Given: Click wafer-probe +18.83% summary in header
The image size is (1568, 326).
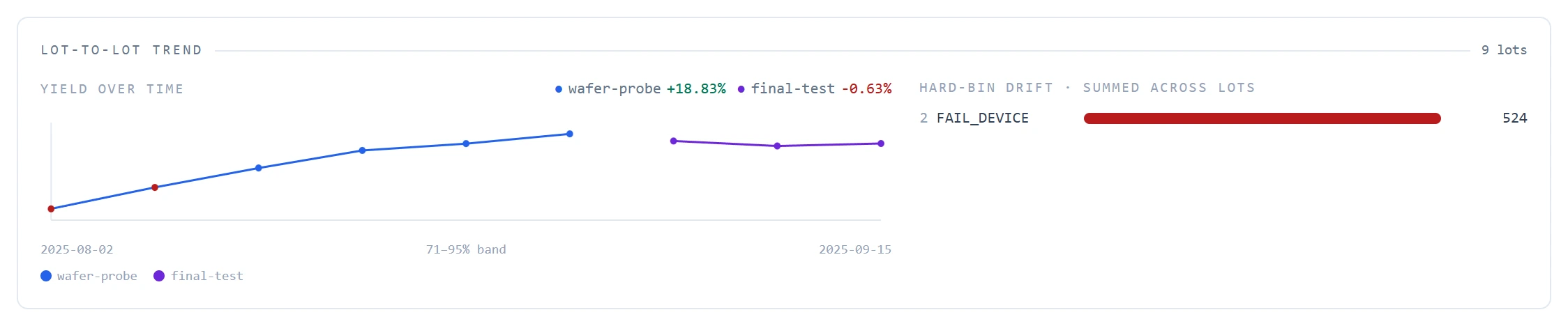Looking at the screenshot, I should pos(640,88).
